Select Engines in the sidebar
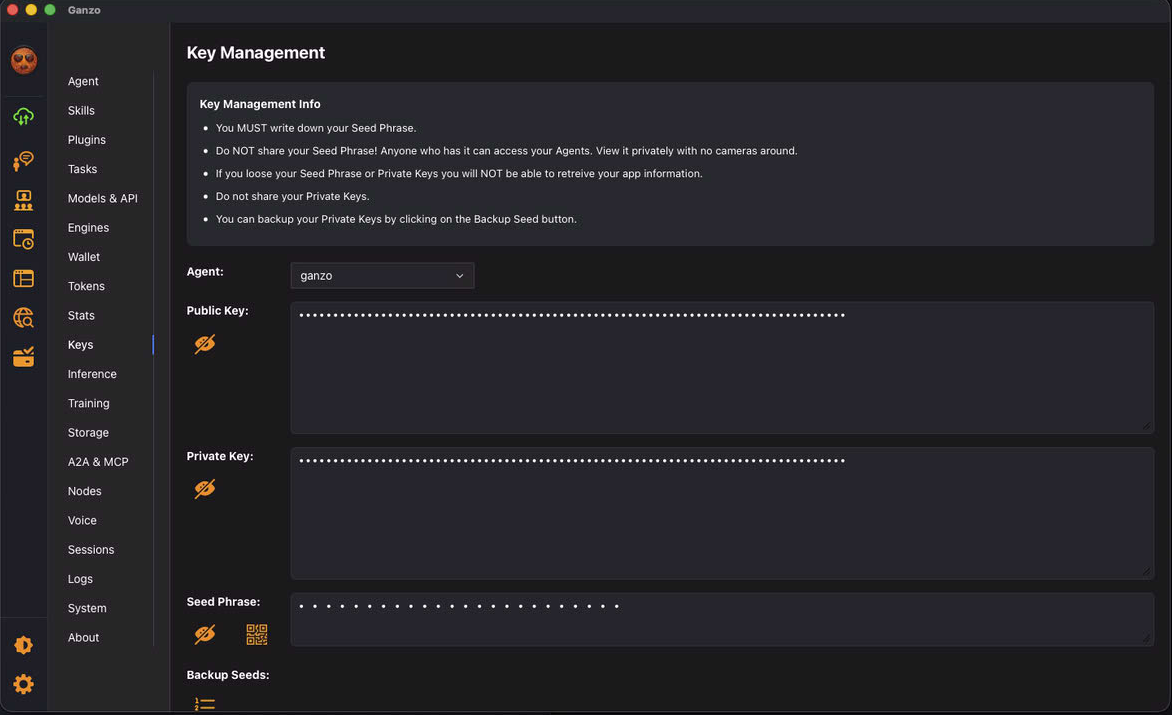Viewport: 1172px width, 715px height. 88,227
